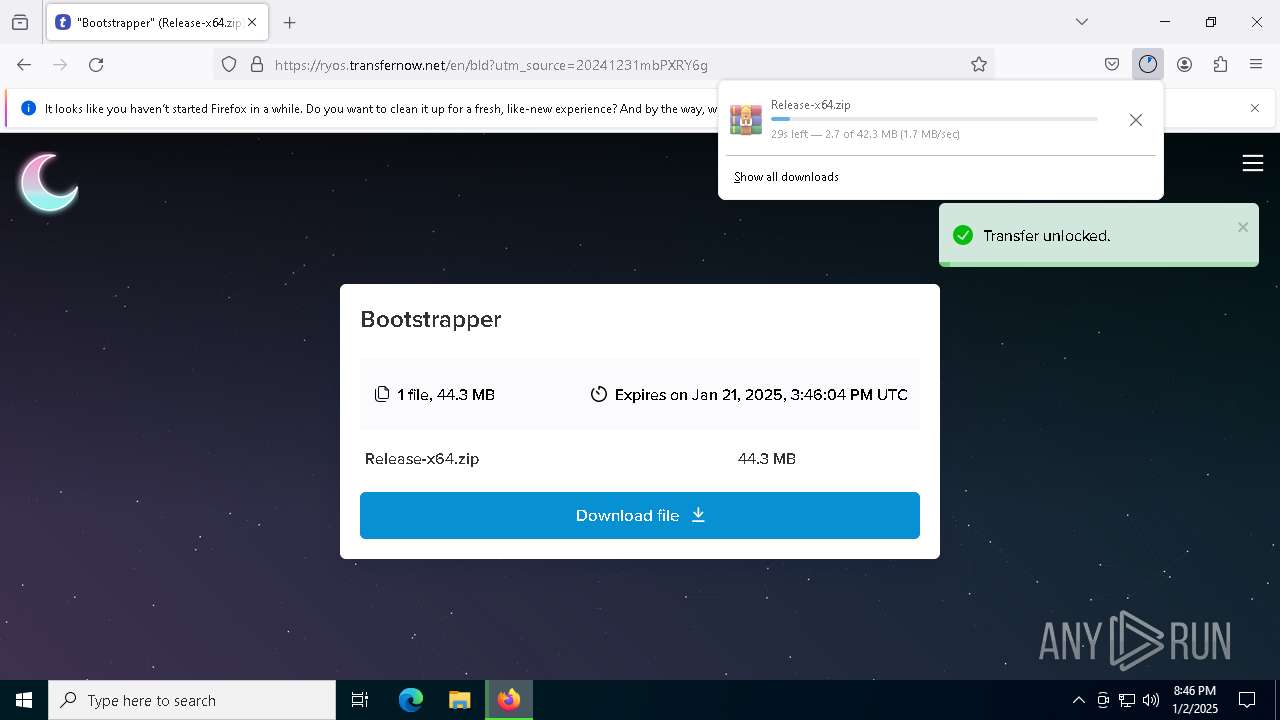
Task: Save page to Pocket
Action: click(1112, 64)
